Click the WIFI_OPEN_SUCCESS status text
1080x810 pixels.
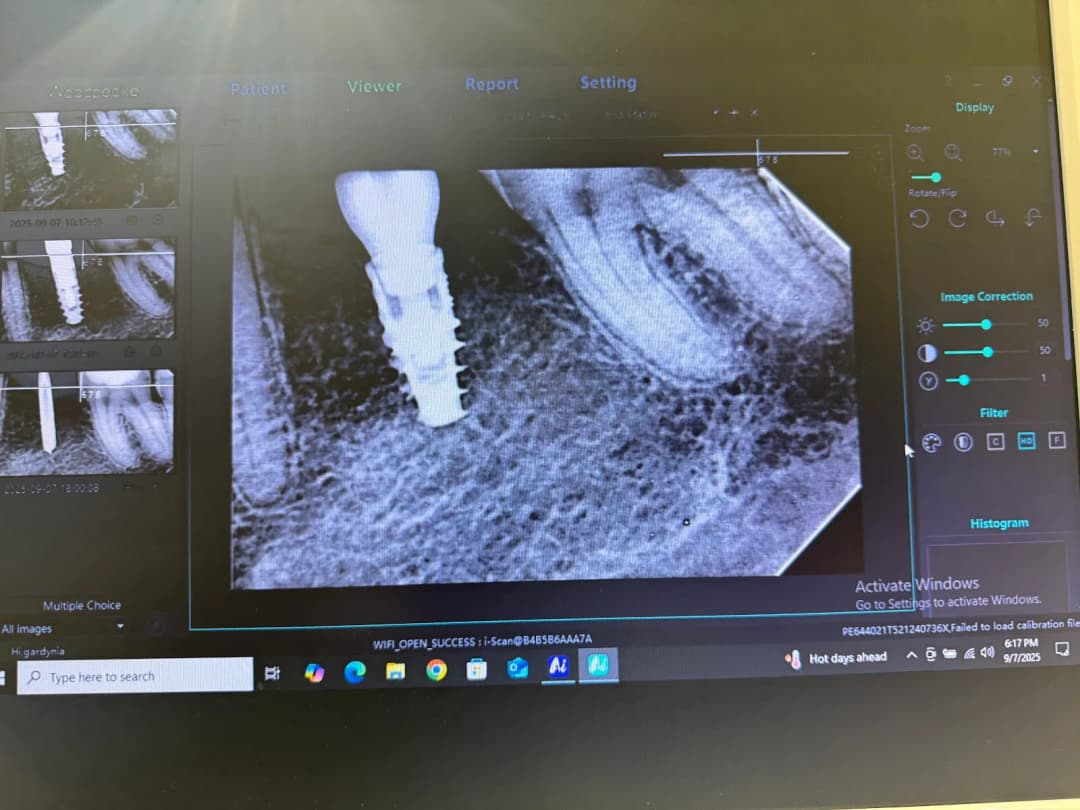point(482,641)
